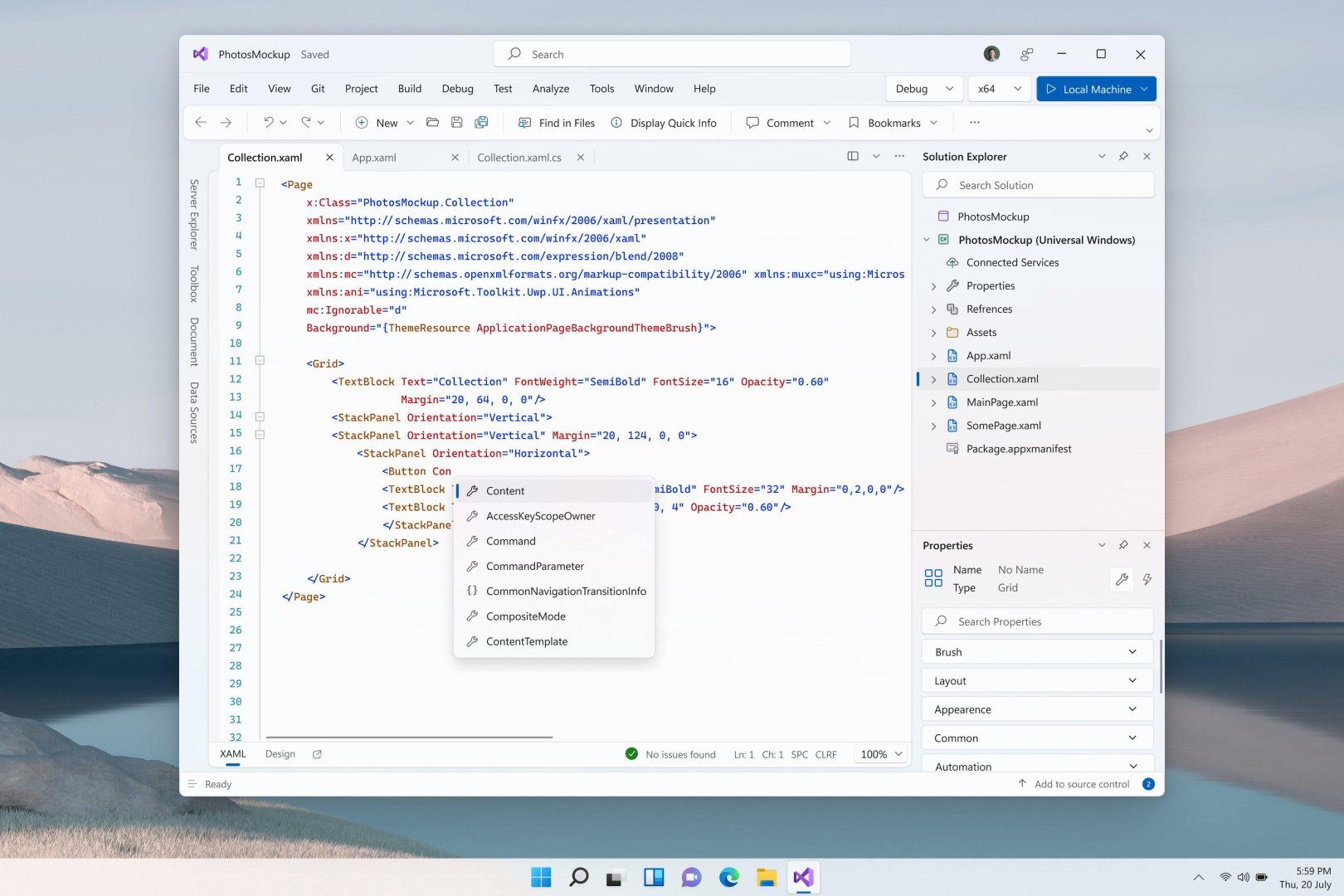Choose CommandParameter in the IntelliSense list
1344x896 pixels.
(554, 566)
